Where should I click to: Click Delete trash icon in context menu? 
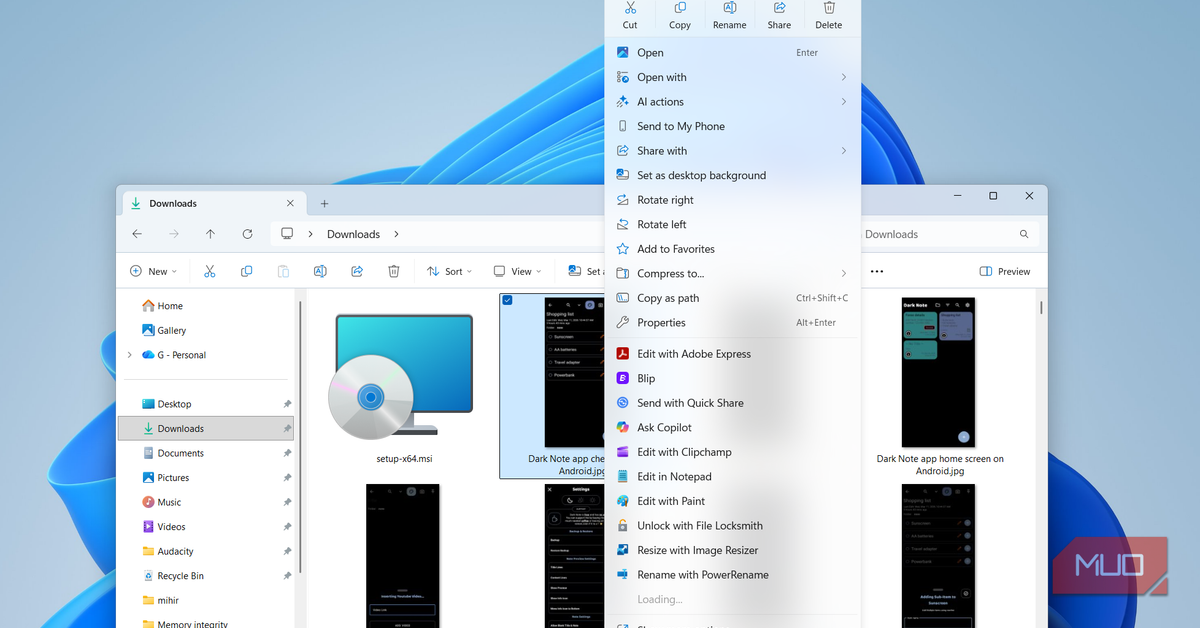(829, 8)
